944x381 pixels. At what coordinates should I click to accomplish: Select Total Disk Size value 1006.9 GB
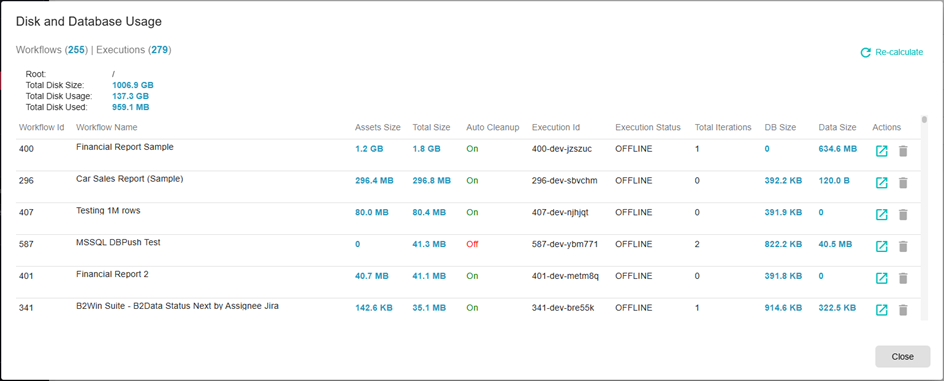click(x=133, y=85)
